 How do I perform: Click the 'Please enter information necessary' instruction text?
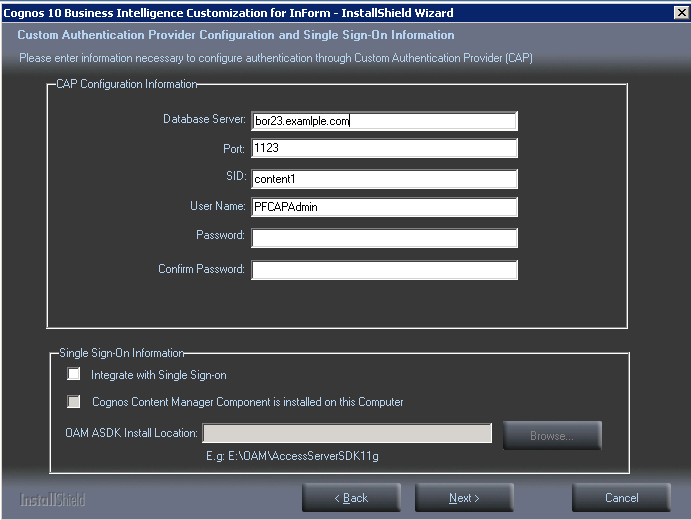coord(276,58)
